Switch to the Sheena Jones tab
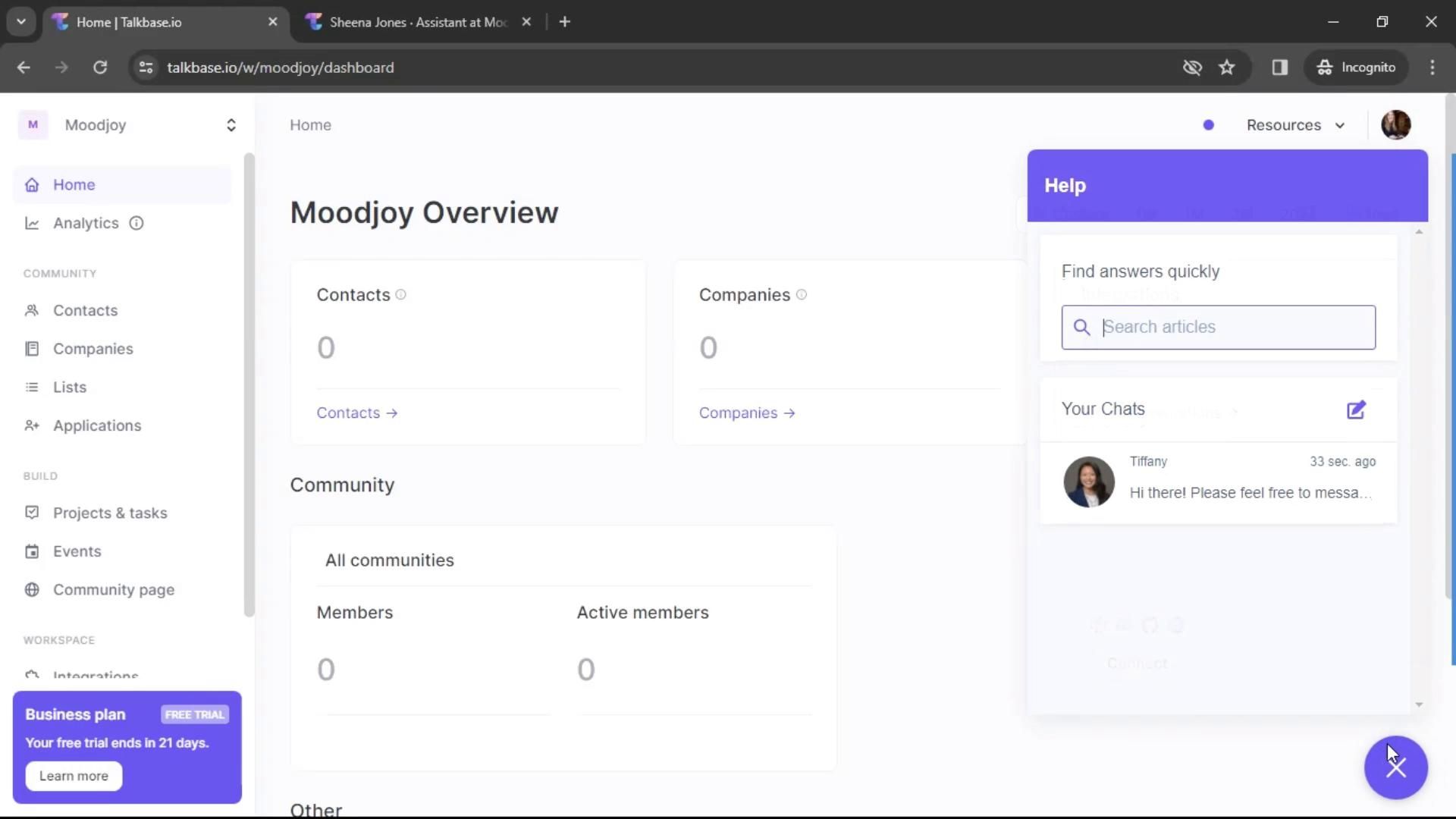Viewport: 1456px width, 819px height. [x=418, y=22]
